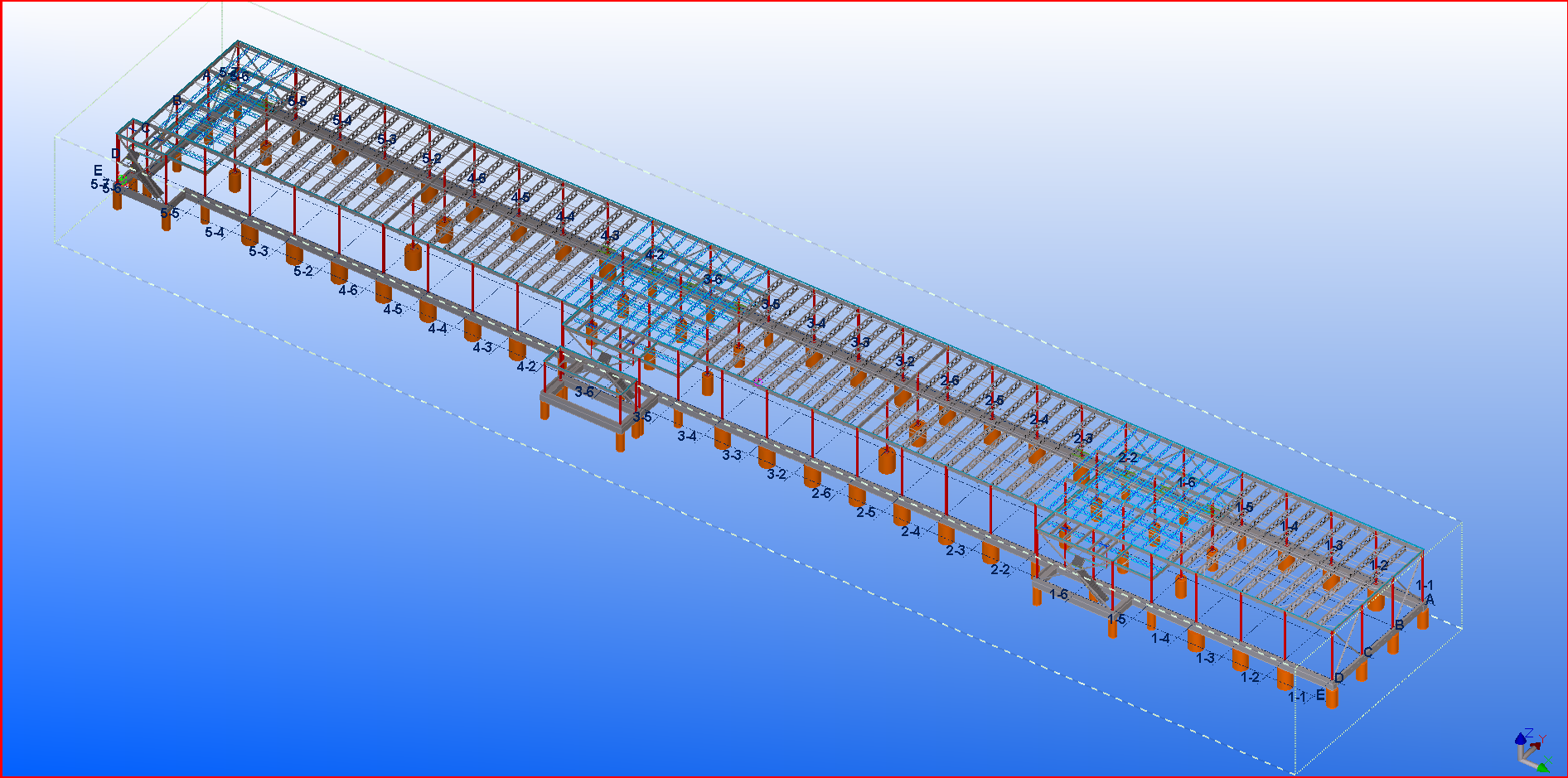Select the green marker beside left-end label E

[x=123, y=177]
